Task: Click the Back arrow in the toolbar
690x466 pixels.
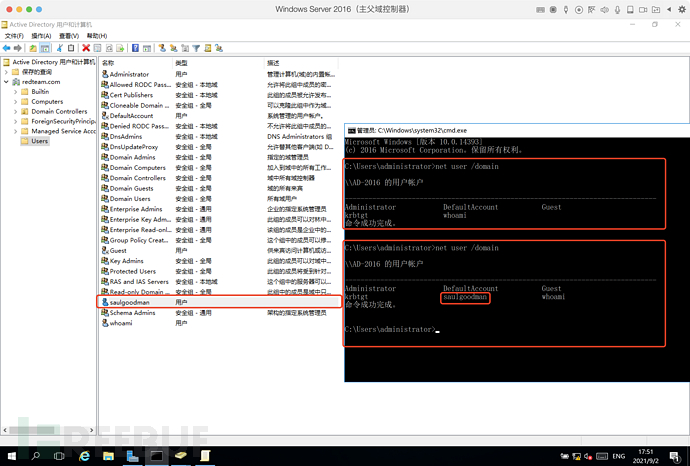Action: tap(6, 48)
